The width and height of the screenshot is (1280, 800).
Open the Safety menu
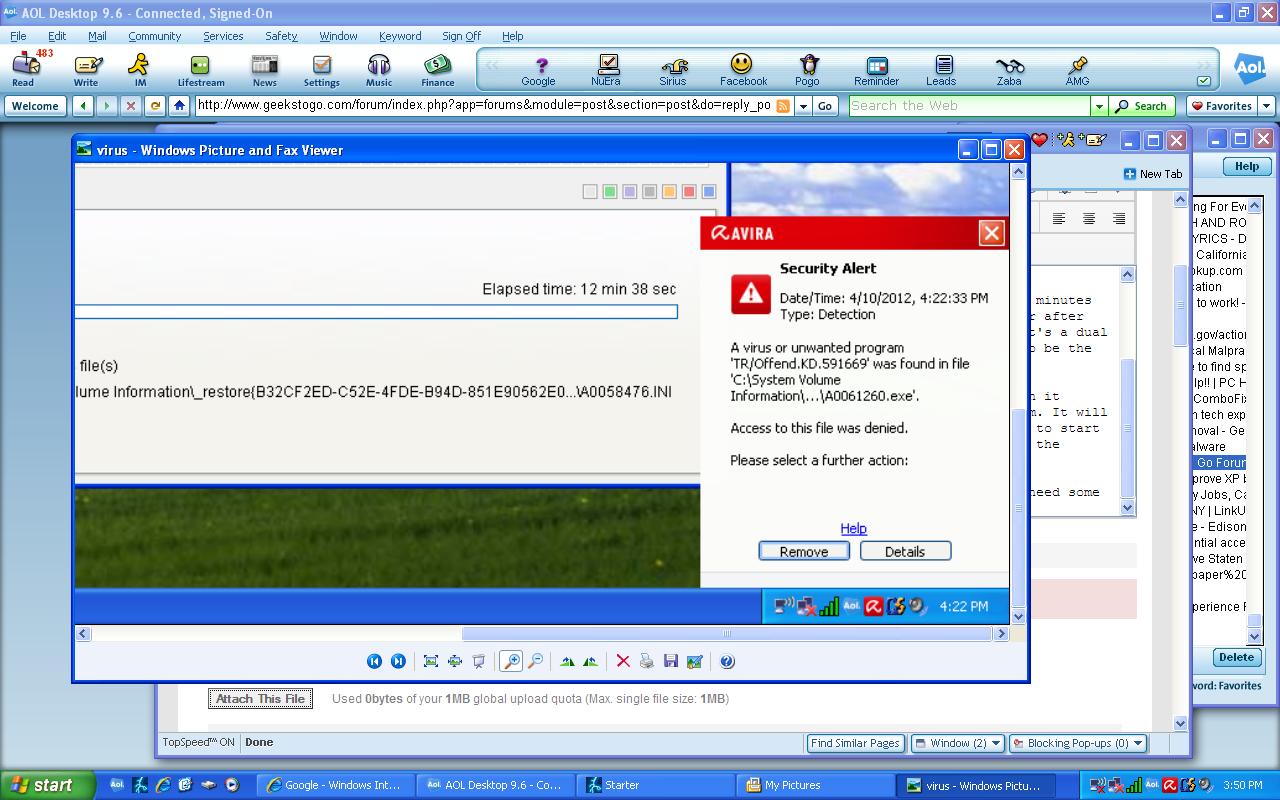pos(281,35)
